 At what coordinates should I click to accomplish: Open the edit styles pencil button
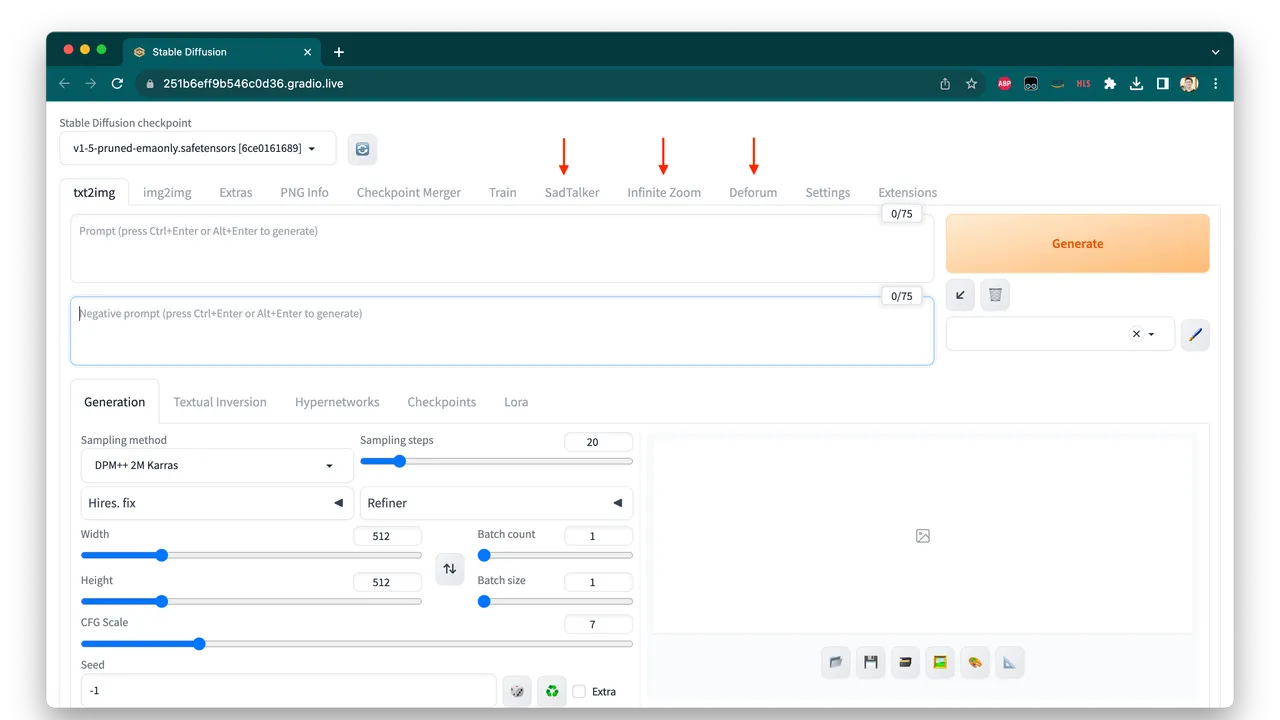[1195, 334]
